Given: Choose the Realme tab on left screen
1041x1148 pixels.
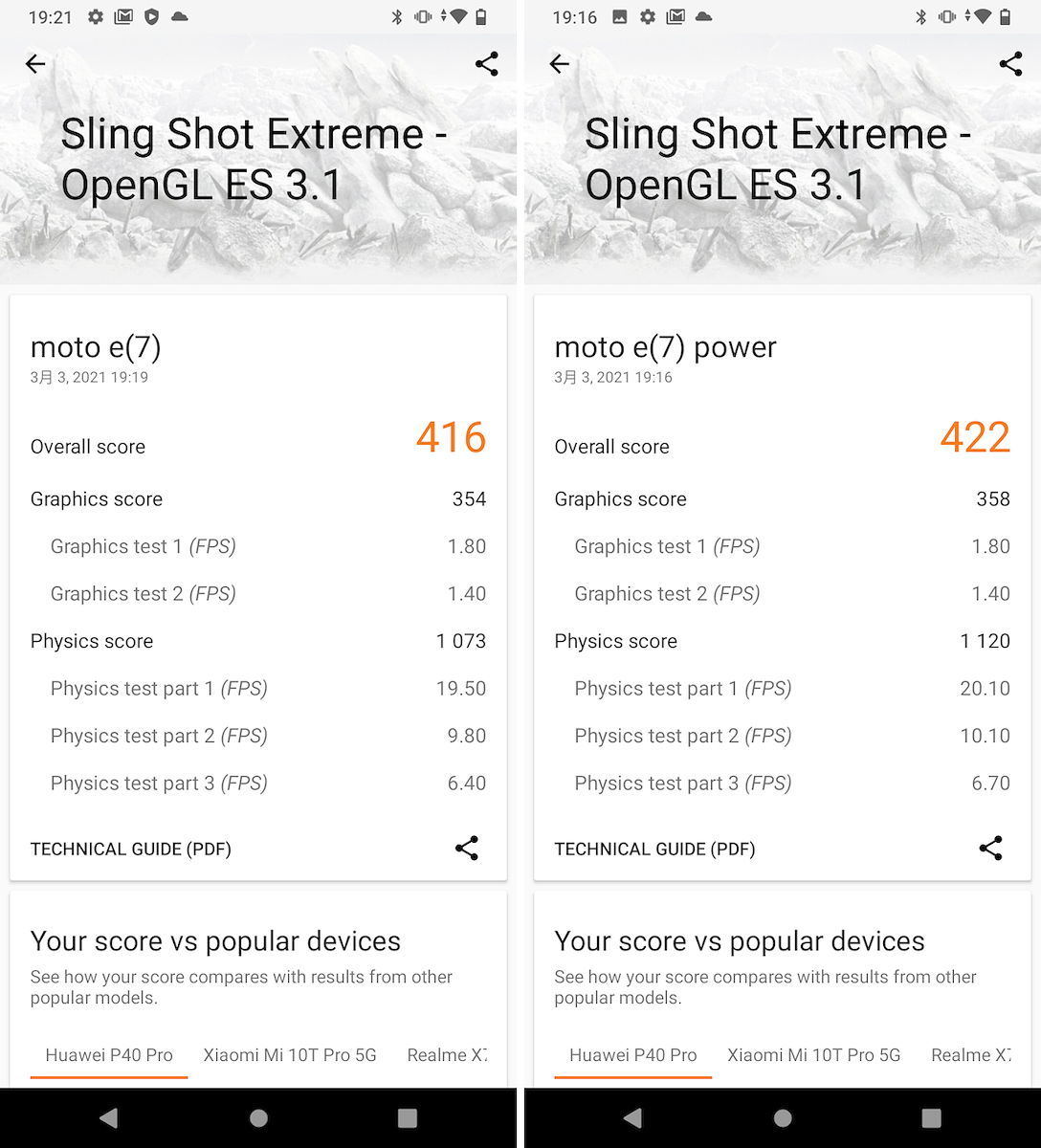Looking at the screenshot, I should [447, 1055].
